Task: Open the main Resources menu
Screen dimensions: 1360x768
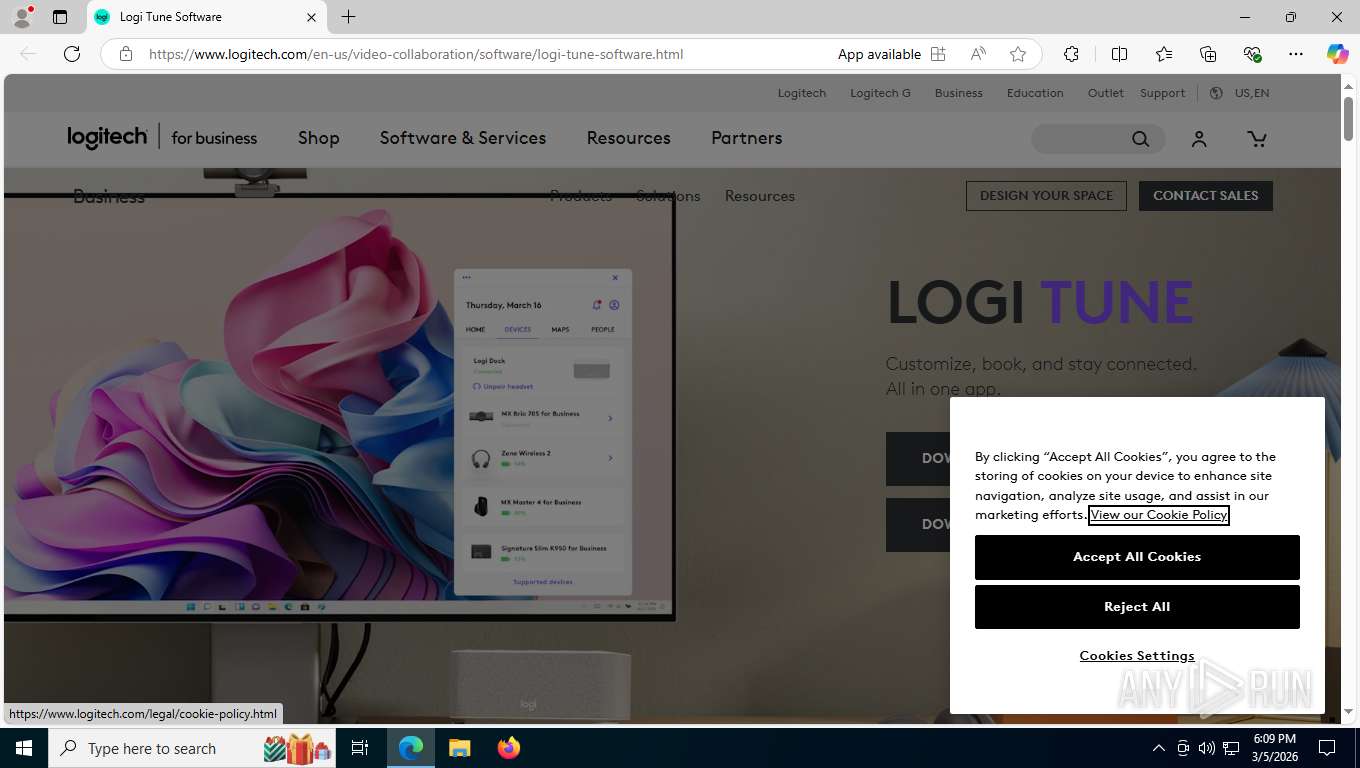Action: (629, 138)
